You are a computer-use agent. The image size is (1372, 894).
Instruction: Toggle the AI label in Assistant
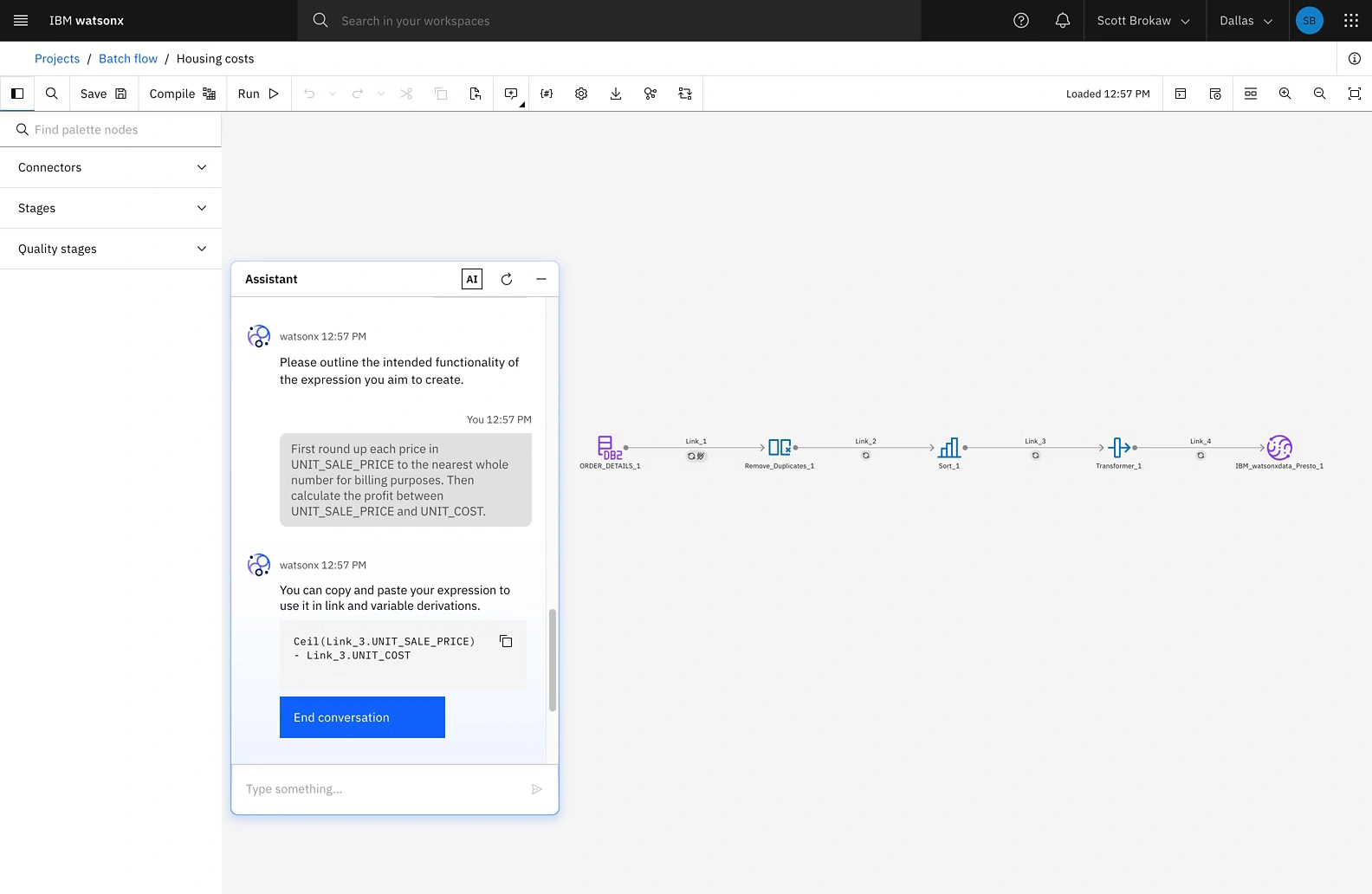(472, 279)
